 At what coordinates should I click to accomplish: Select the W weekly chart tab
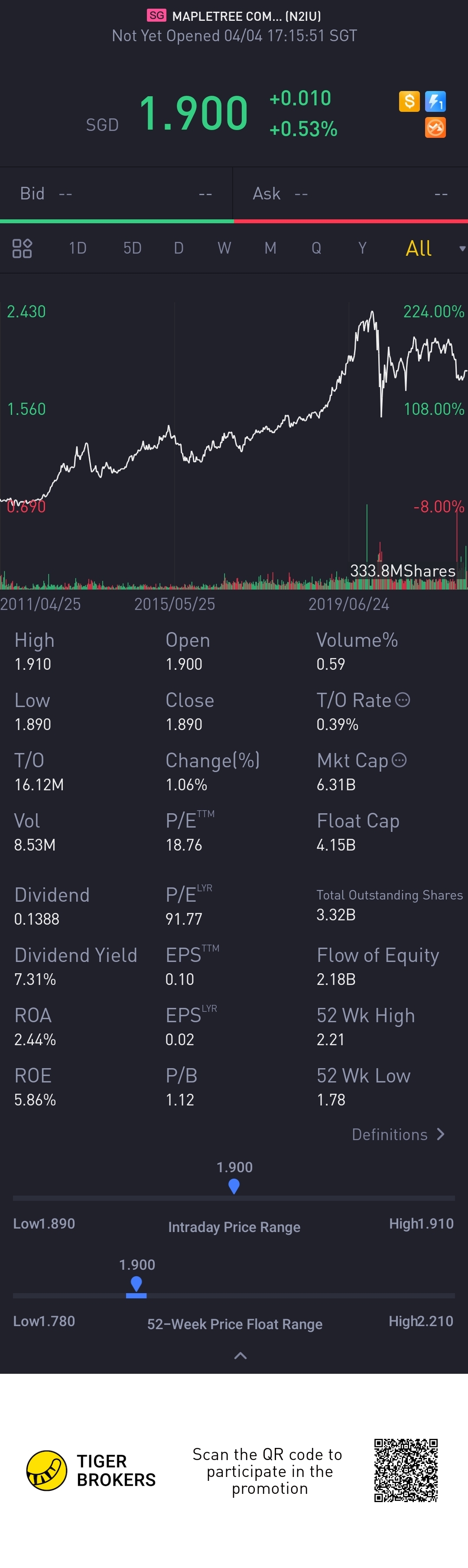[x=224, y=248]
